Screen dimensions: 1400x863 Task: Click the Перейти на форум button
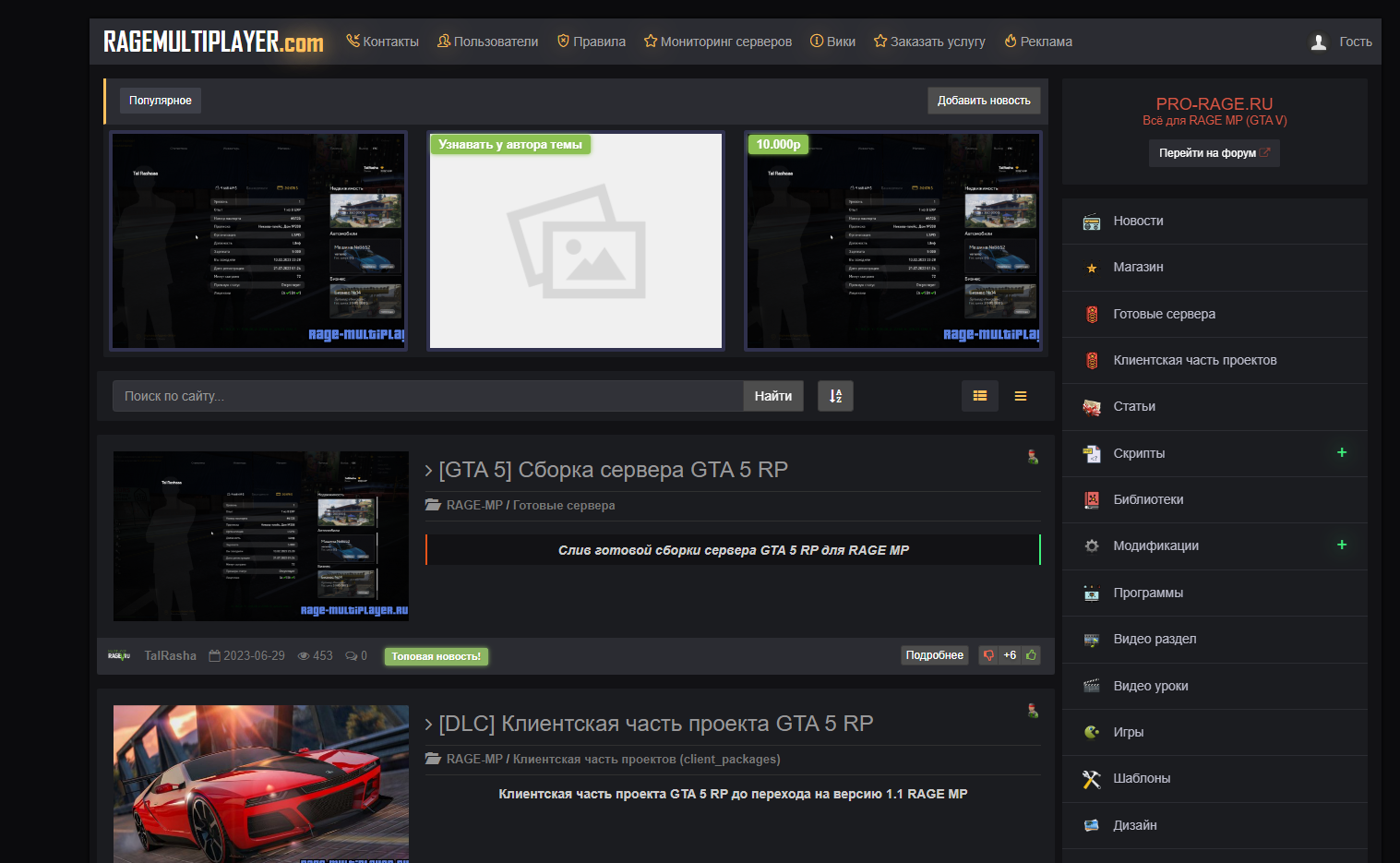[x=1215, y=153]
